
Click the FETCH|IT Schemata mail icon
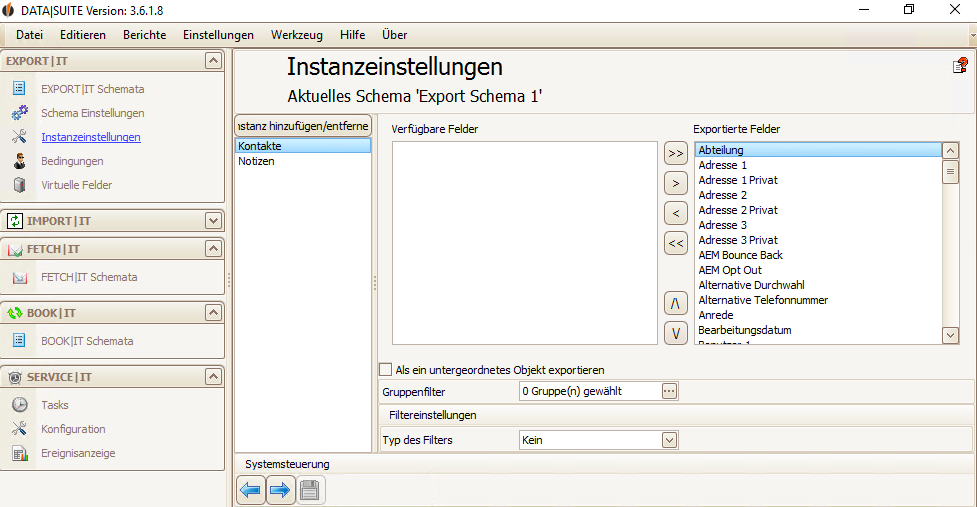pos(20,277)
